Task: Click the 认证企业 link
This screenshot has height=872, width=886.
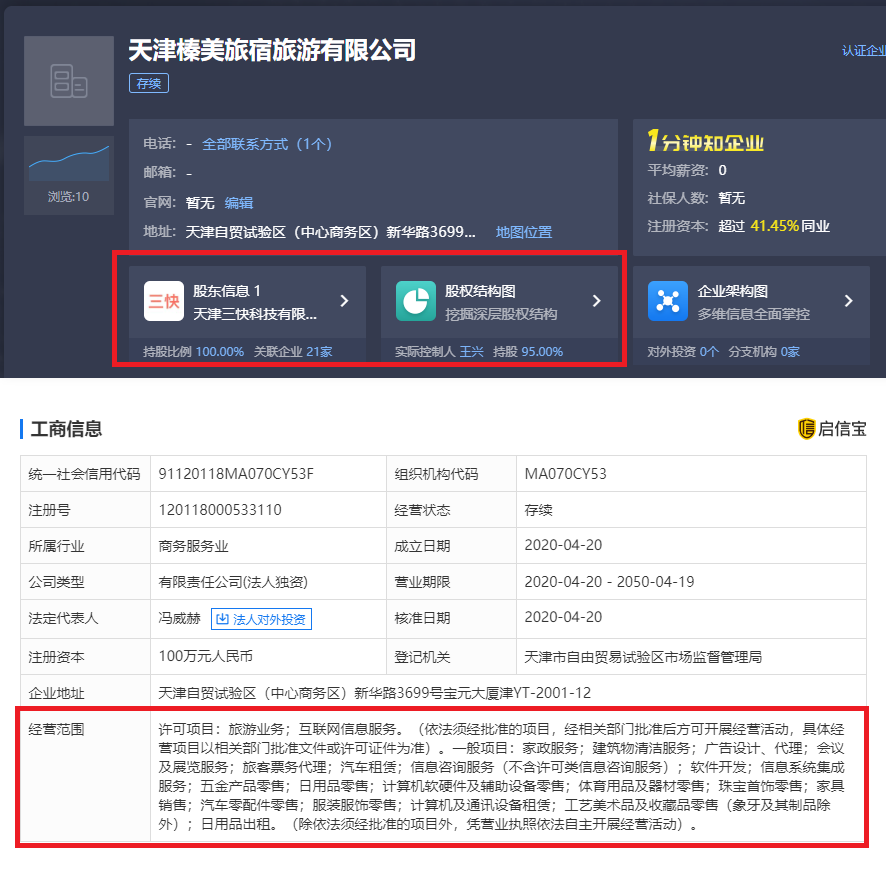Action: tap(864, 51)
